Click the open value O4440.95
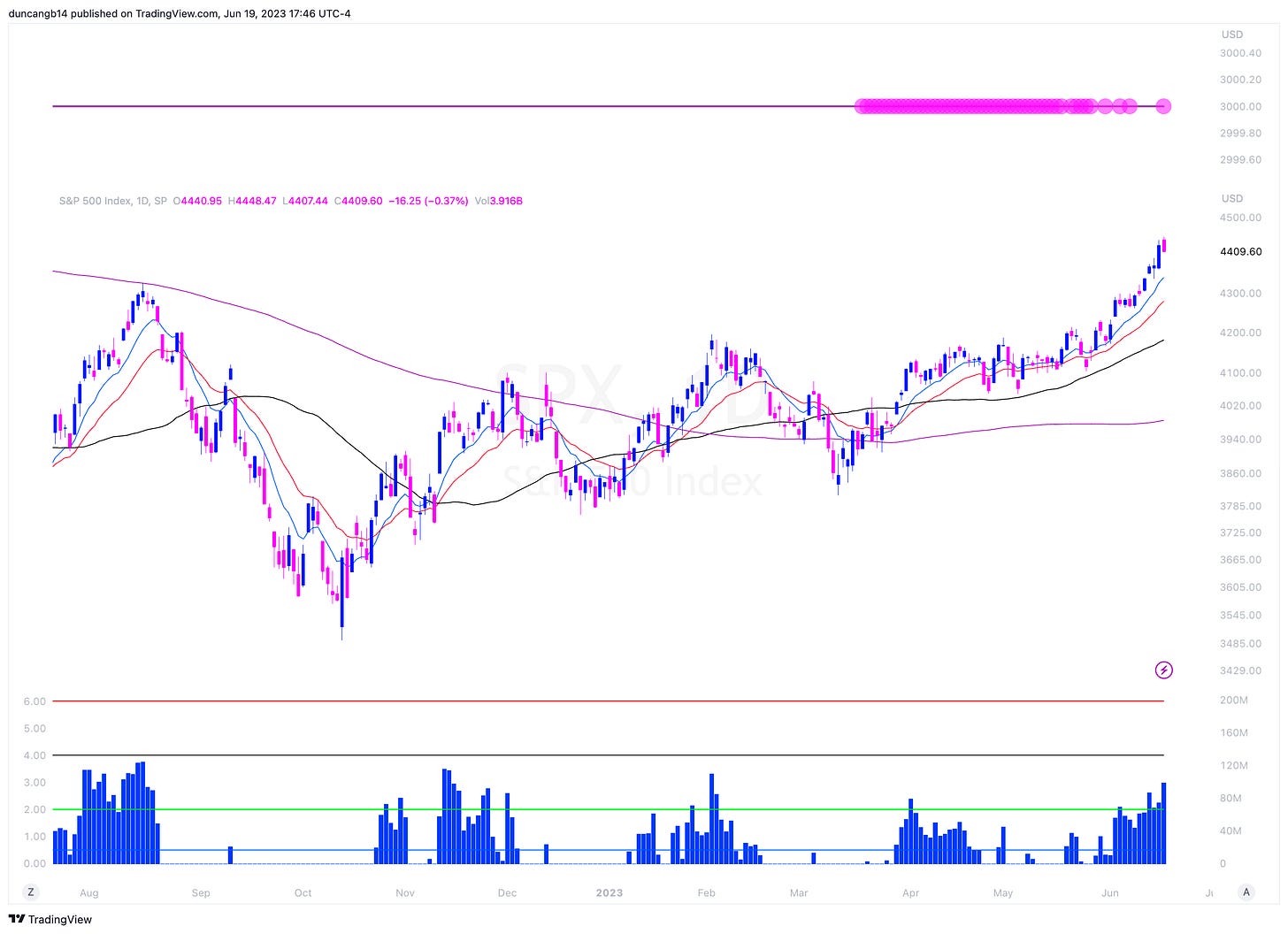The height and width of the screenshot is (934, 1288). coord(197,201)
